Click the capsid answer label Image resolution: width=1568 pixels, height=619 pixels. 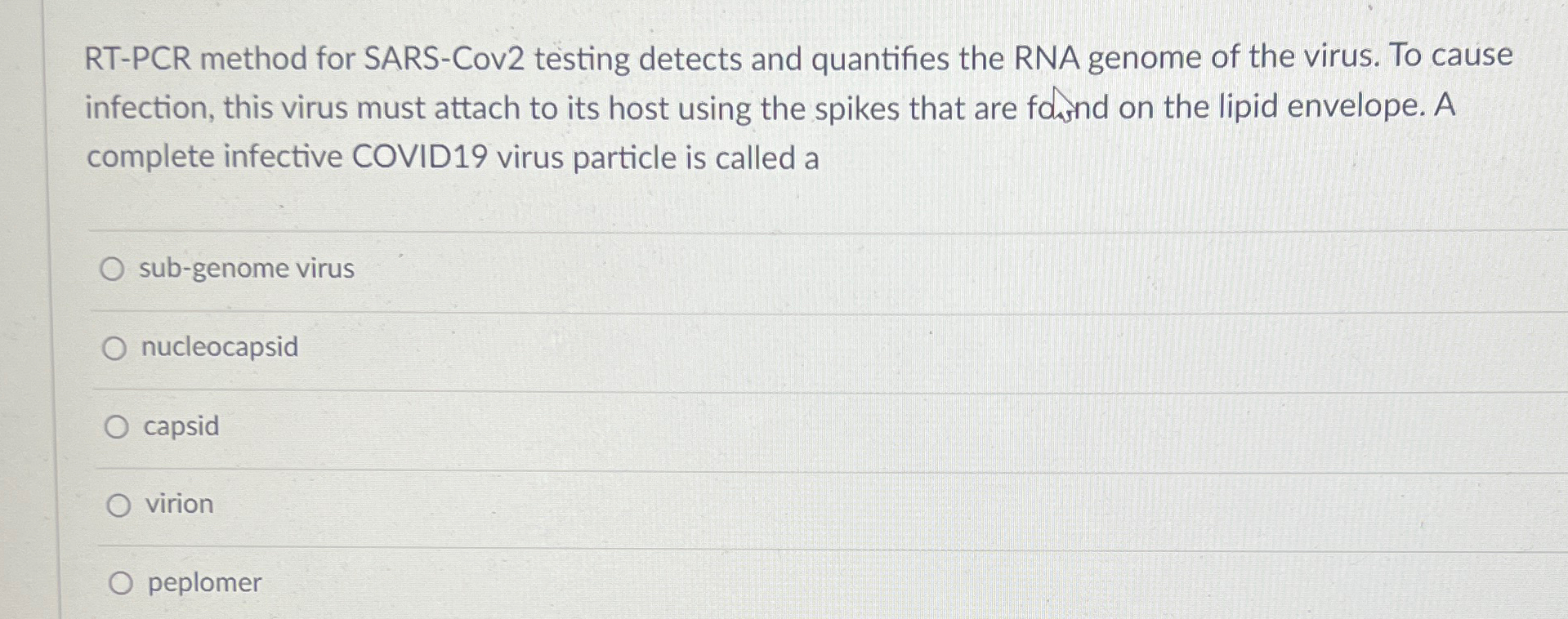click(x=181, y=425)
